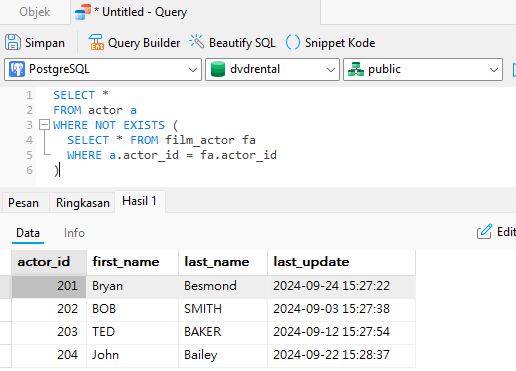Image resolution: width=516 pixels, height=371 pixels.
Task: Open Query Builder tool icon
Action: tap(96, 42)
